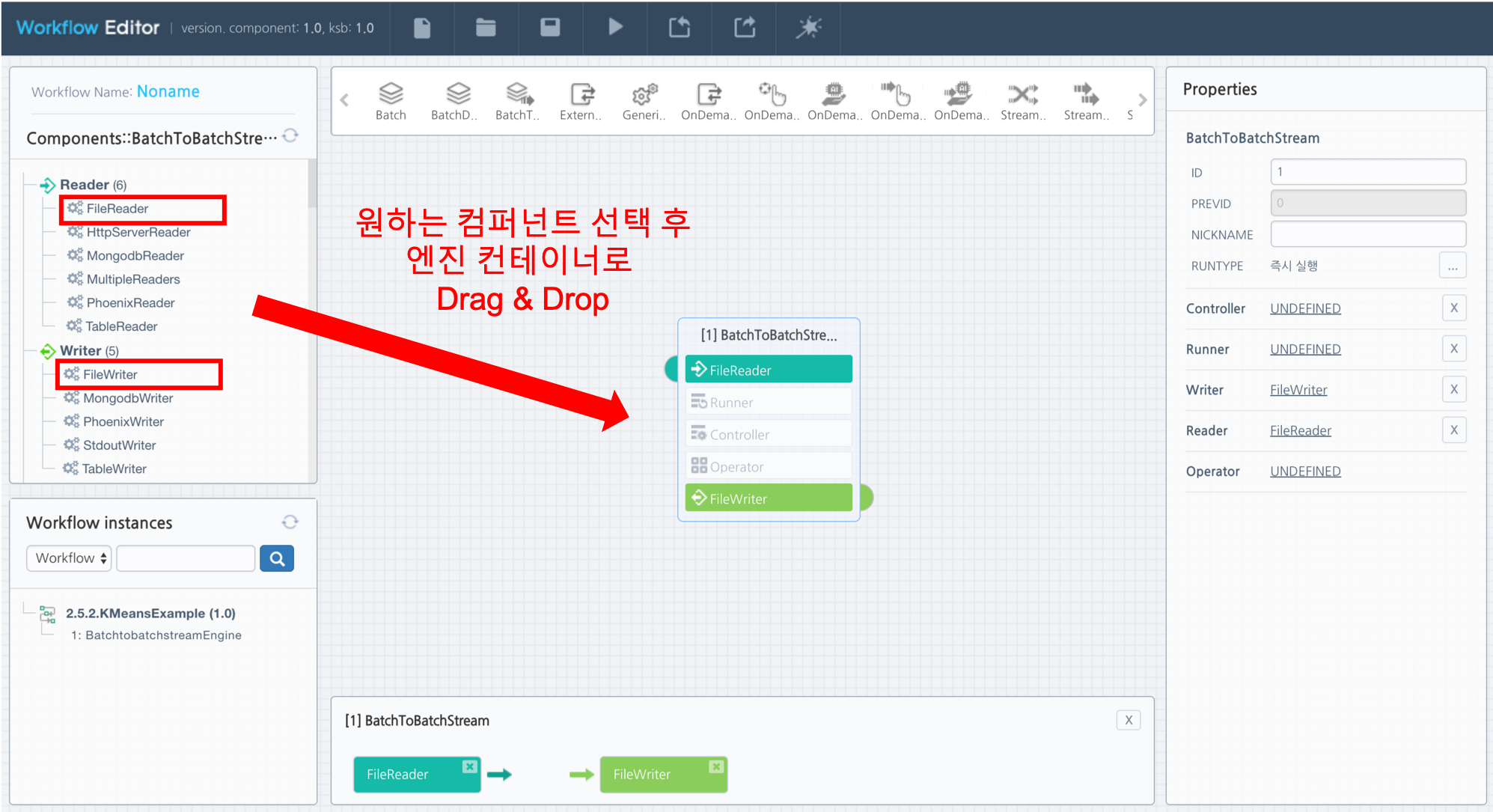
Task: Remove FileReader block in bottom panel
Action: [469, 766]
